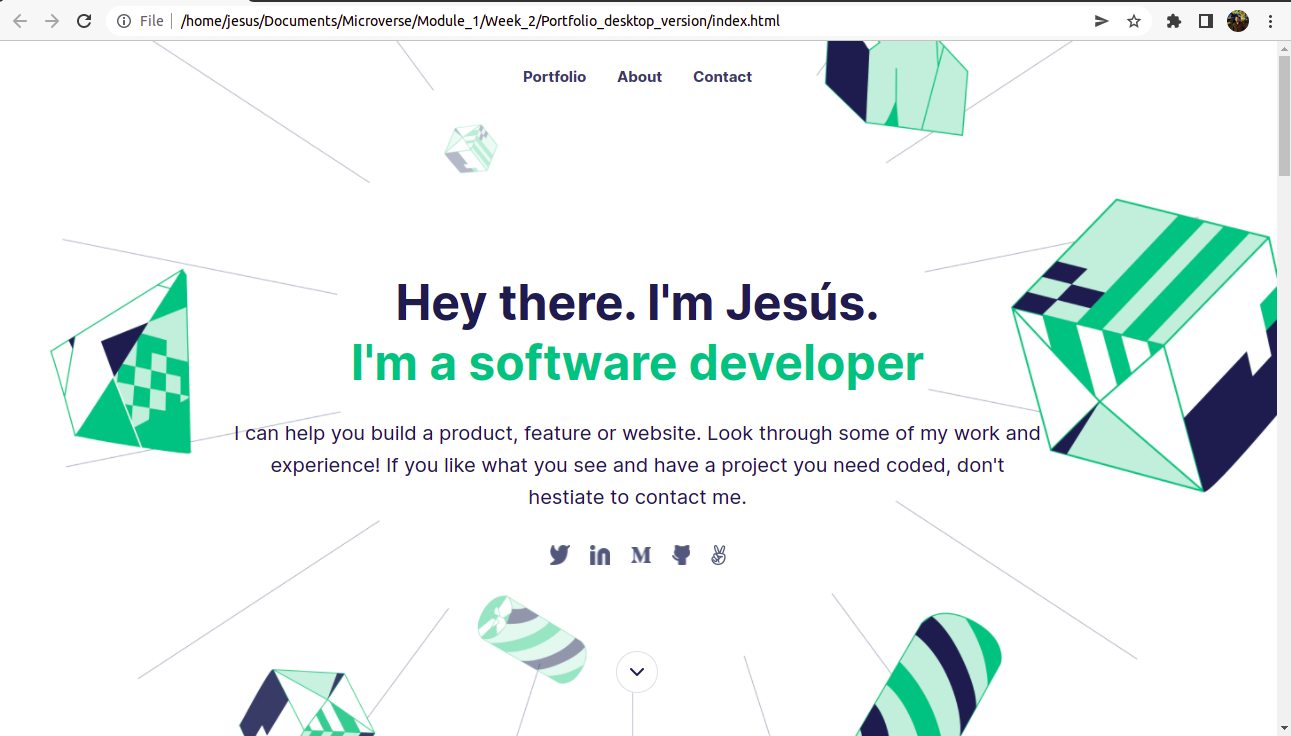Image resolution: width=1291 pixels, height=736 pixels.
Task: Go to the Portfolio nav link
Action: (554, 77)
